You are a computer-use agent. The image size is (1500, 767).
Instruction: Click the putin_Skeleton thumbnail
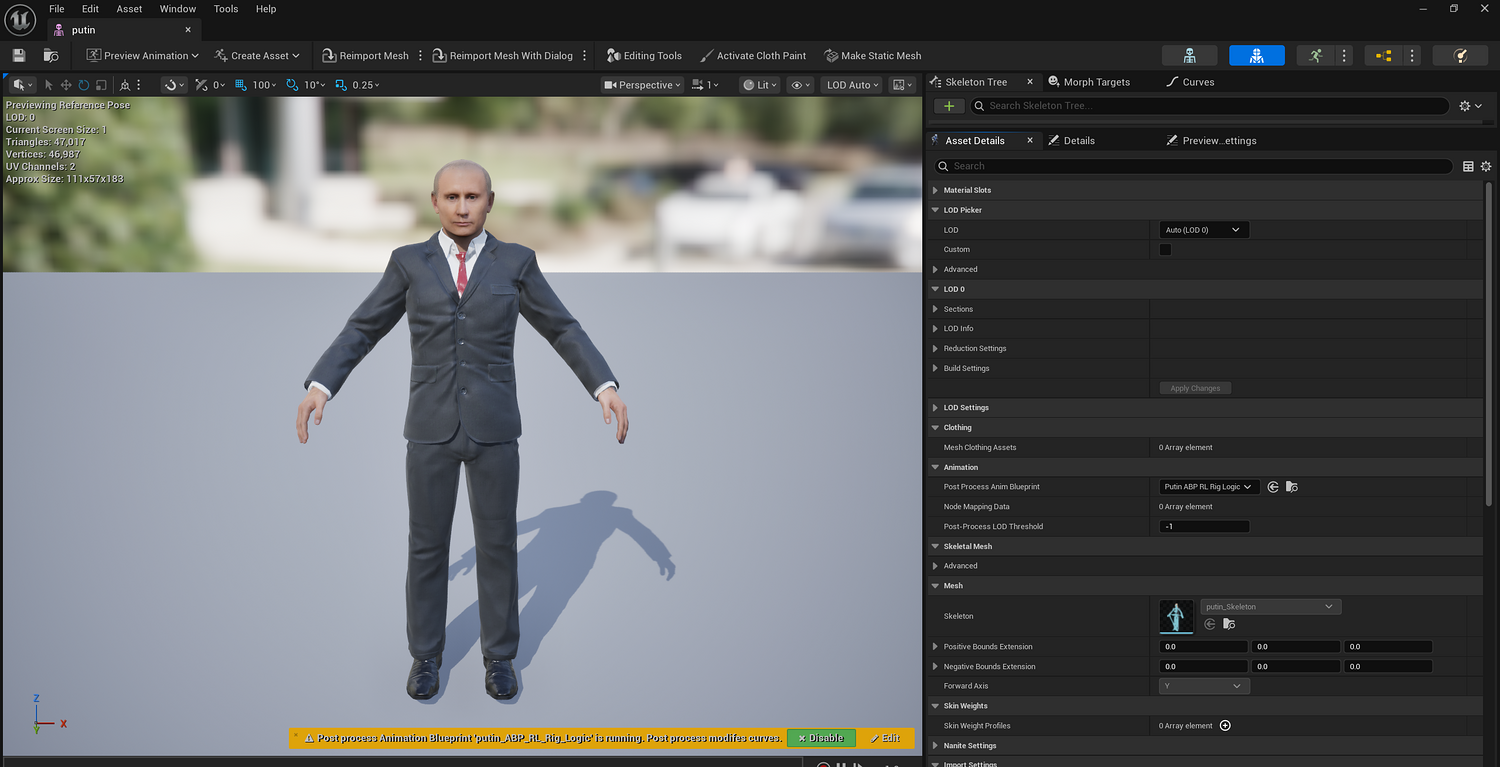coord(1176,616)
